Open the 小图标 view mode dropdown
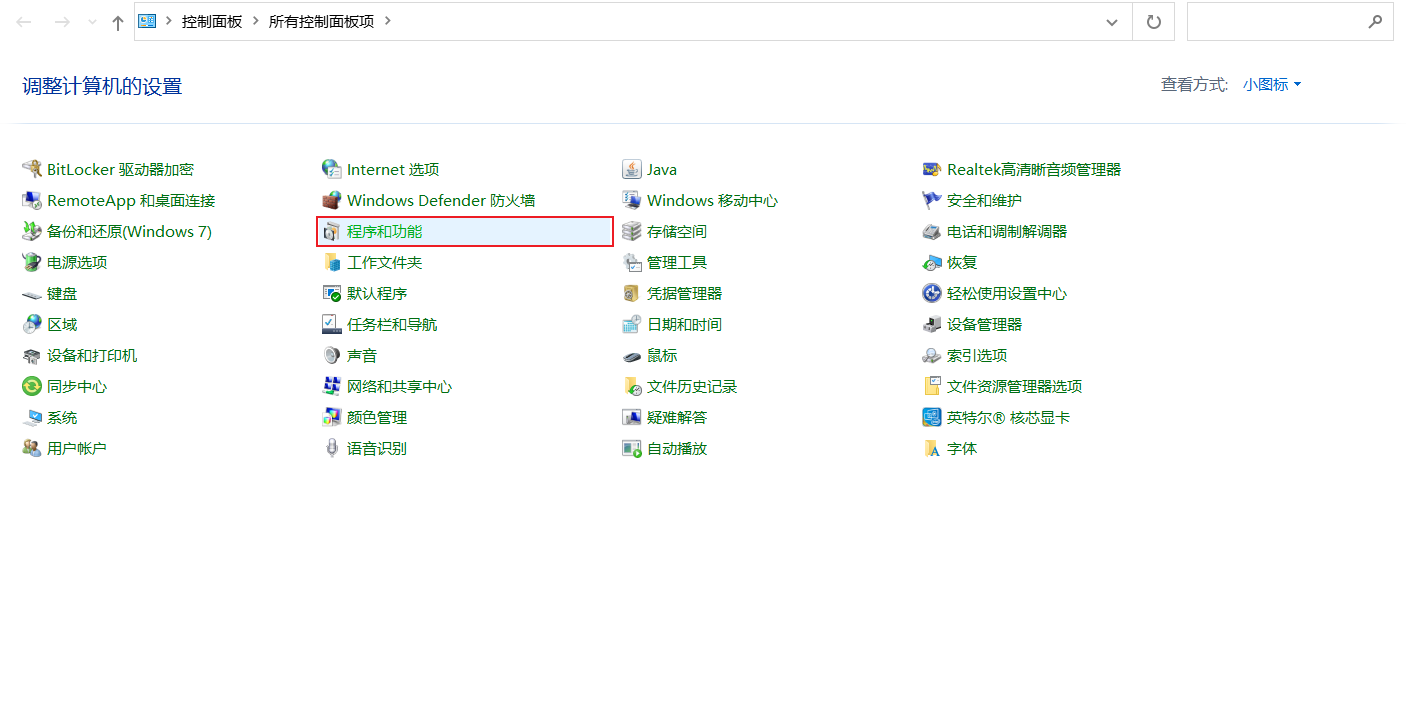Screen dimensions: 1406x721 click(x=1272, y=85)
